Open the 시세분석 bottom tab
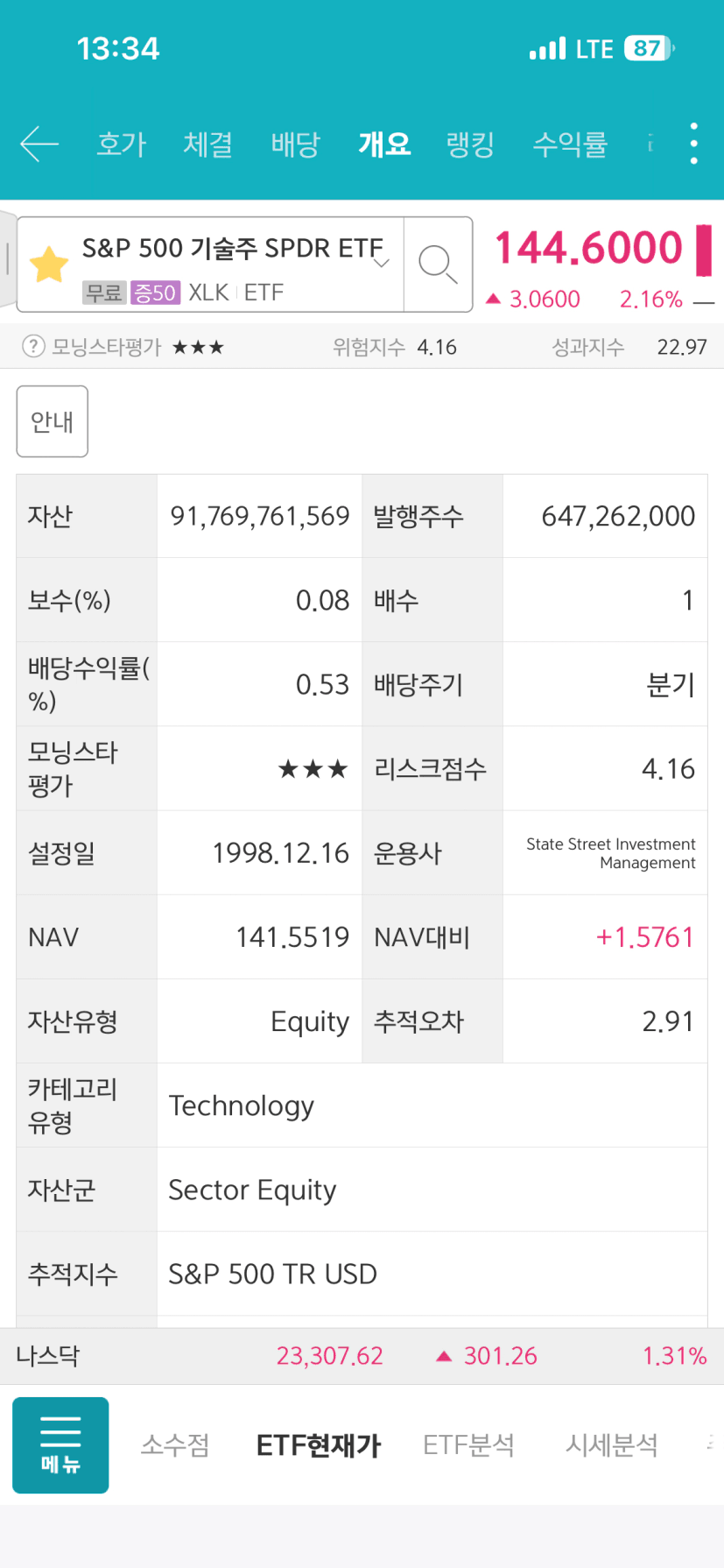The height and width of the screenshot is (1568, 724). click(611, 1444)
